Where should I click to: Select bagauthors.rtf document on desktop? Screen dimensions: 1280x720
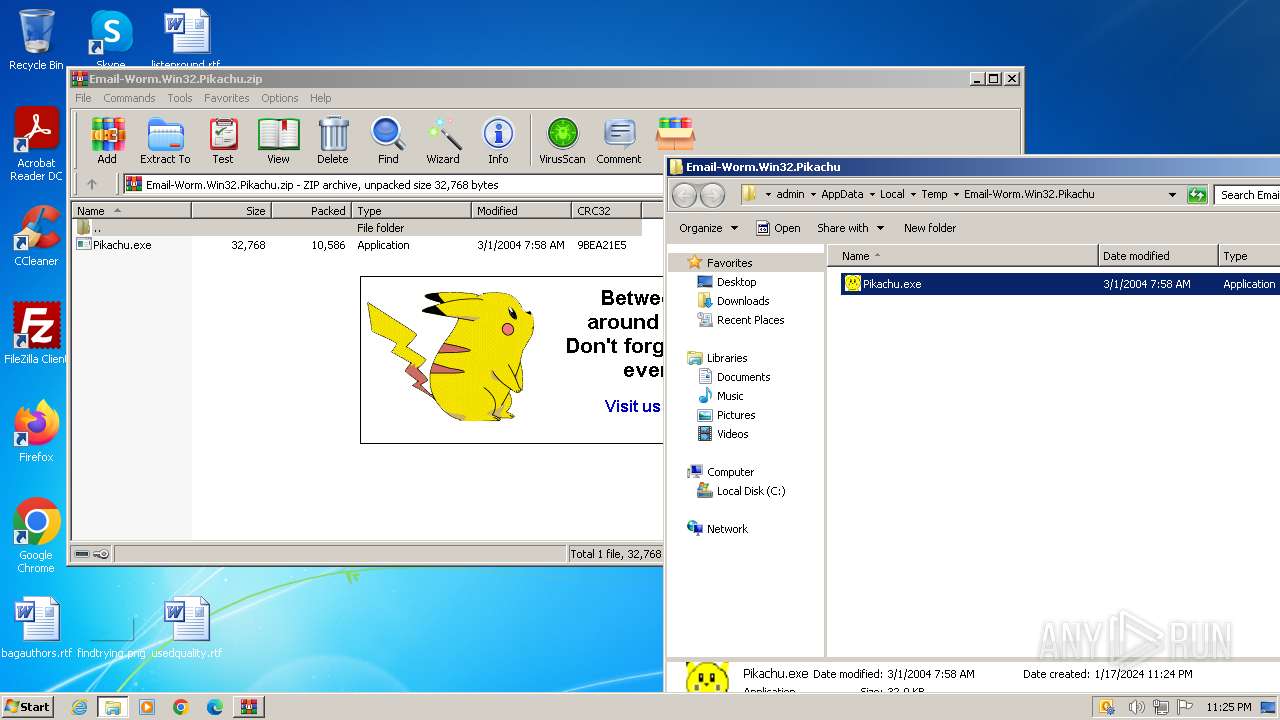(37, 628)
